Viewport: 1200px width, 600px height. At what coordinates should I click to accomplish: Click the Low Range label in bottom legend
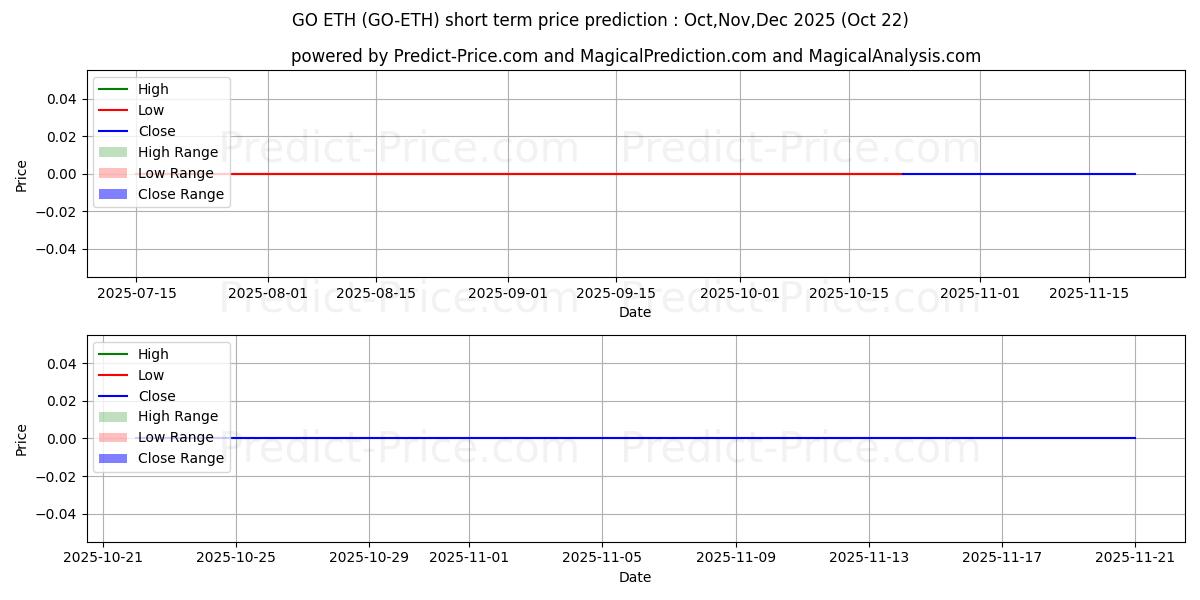click(x=175, y=437)
